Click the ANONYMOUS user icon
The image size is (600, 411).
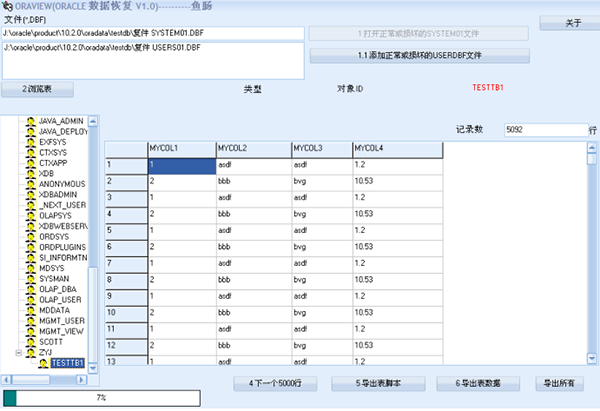tap(31, 184)
